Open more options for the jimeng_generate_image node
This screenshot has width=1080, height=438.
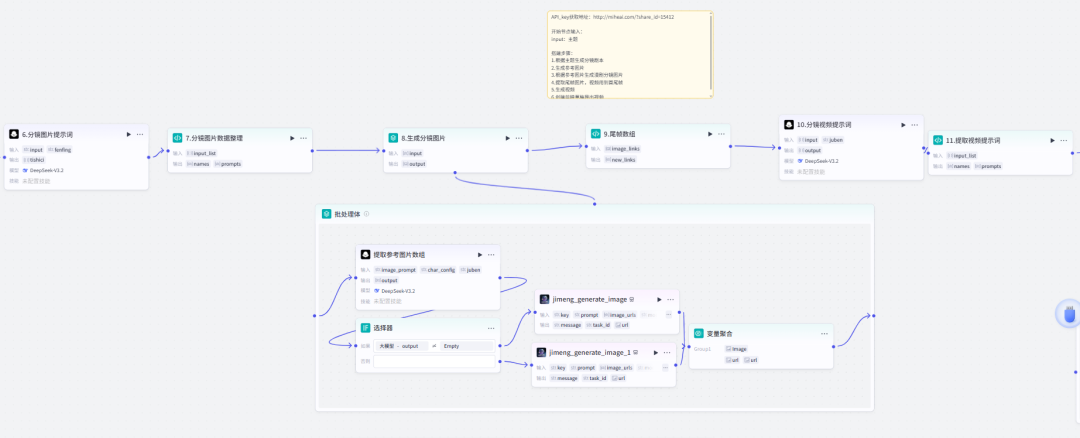pyautogui.click(x=670, y=300)
